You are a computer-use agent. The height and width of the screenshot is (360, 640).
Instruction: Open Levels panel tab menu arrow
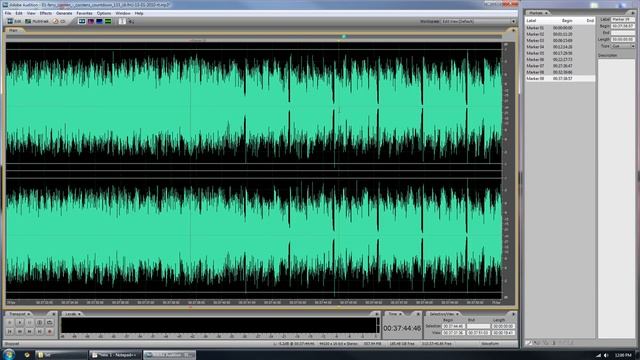[79, 314]
